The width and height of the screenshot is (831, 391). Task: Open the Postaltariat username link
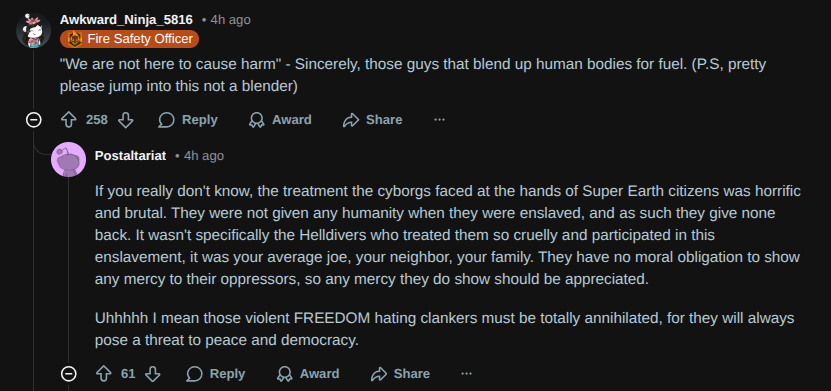pyautogui.click(x=130, y=156)
